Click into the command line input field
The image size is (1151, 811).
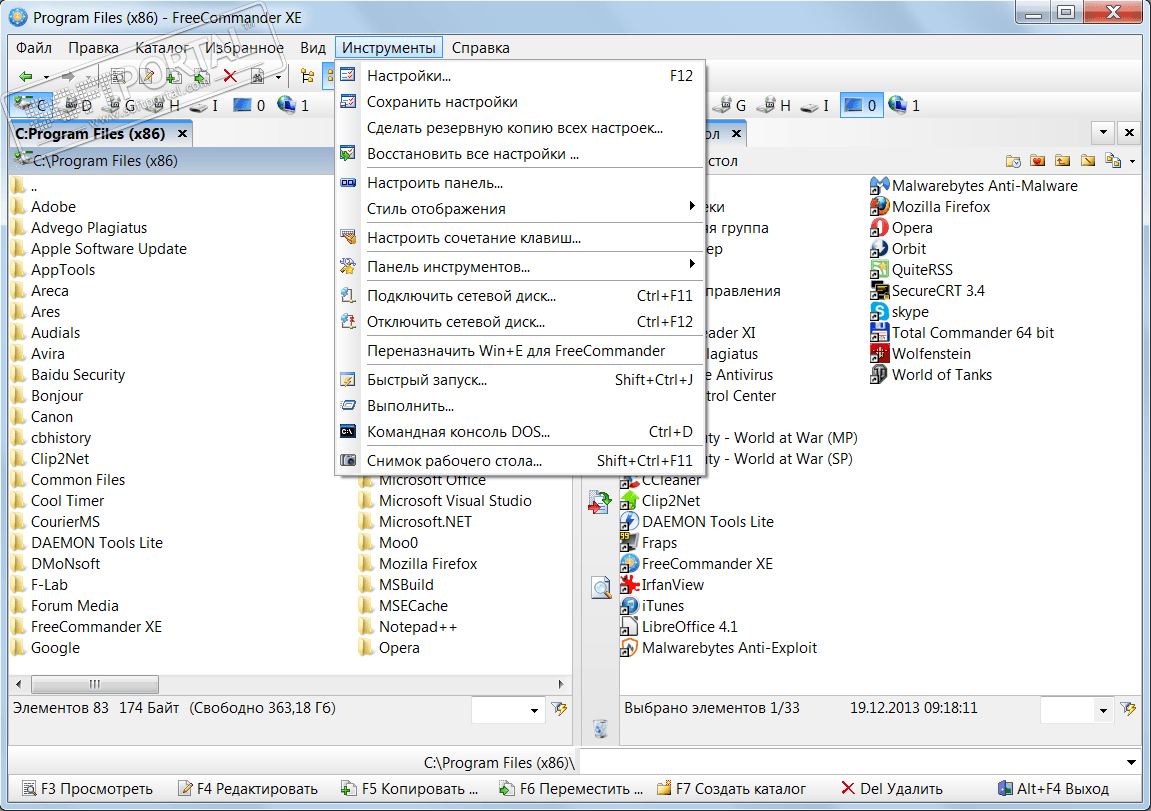tap(852, 763)
